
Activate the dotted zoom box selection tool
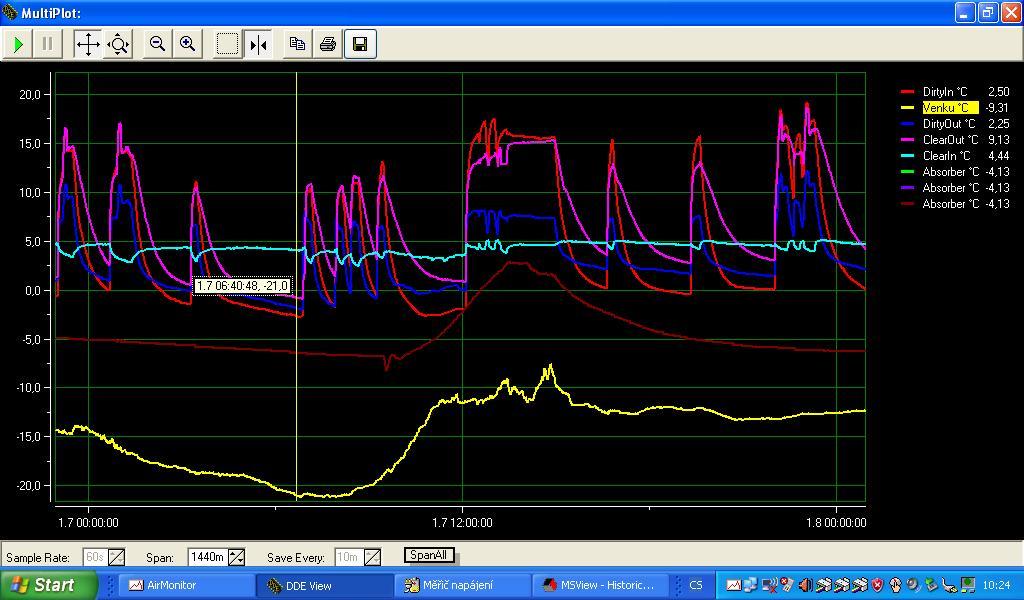pyautogui.click(x=228, y=44)
